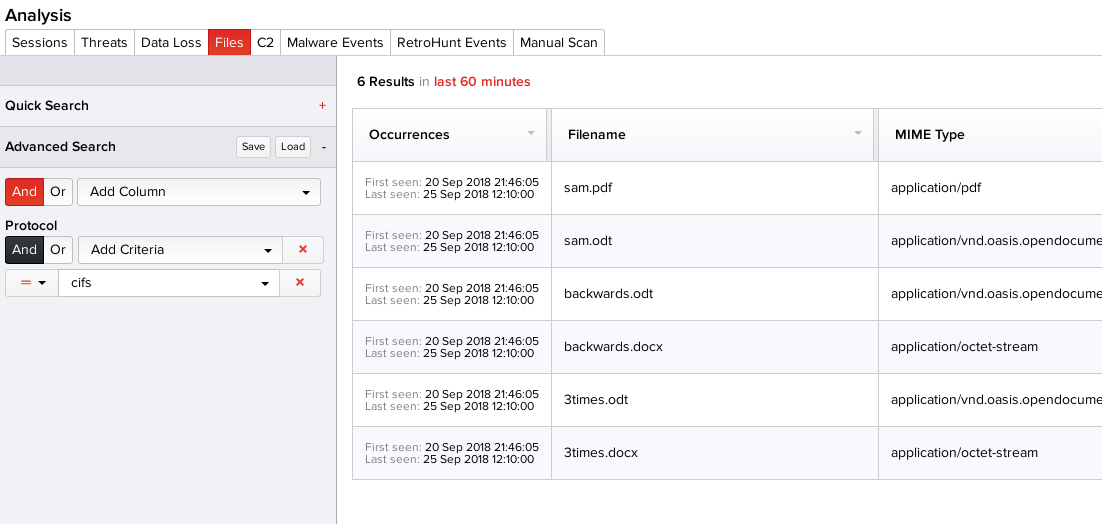
Task: Select the top And toggle for columns
Action: click(x=24, y=192)
